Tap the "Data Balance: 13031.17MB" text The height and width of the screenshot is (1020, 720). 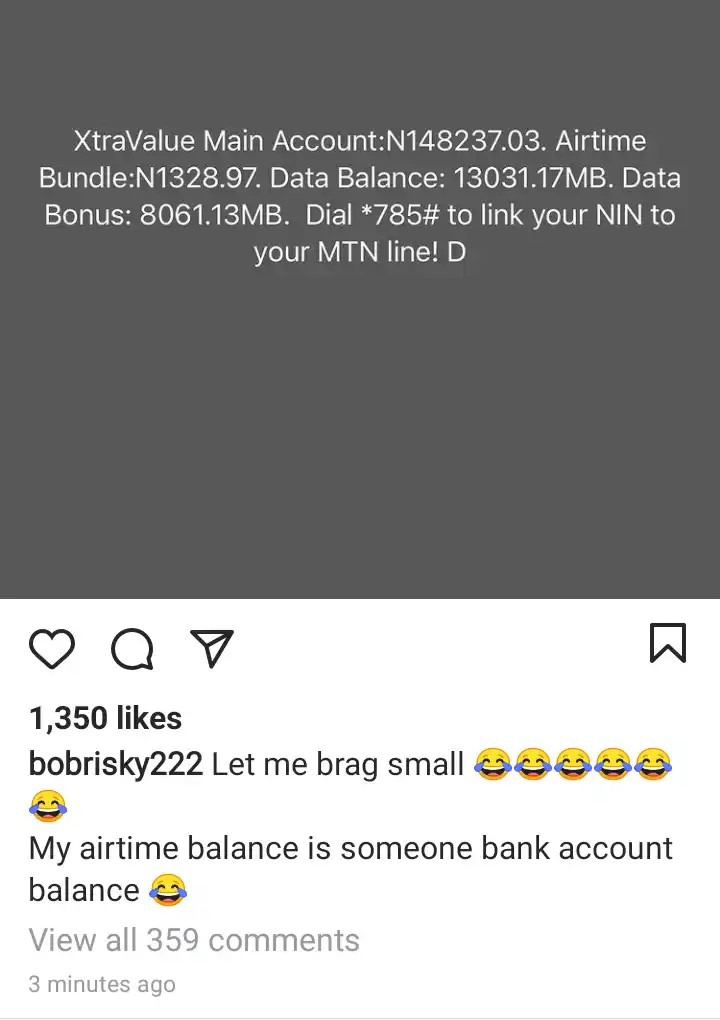tap(440, 178)
